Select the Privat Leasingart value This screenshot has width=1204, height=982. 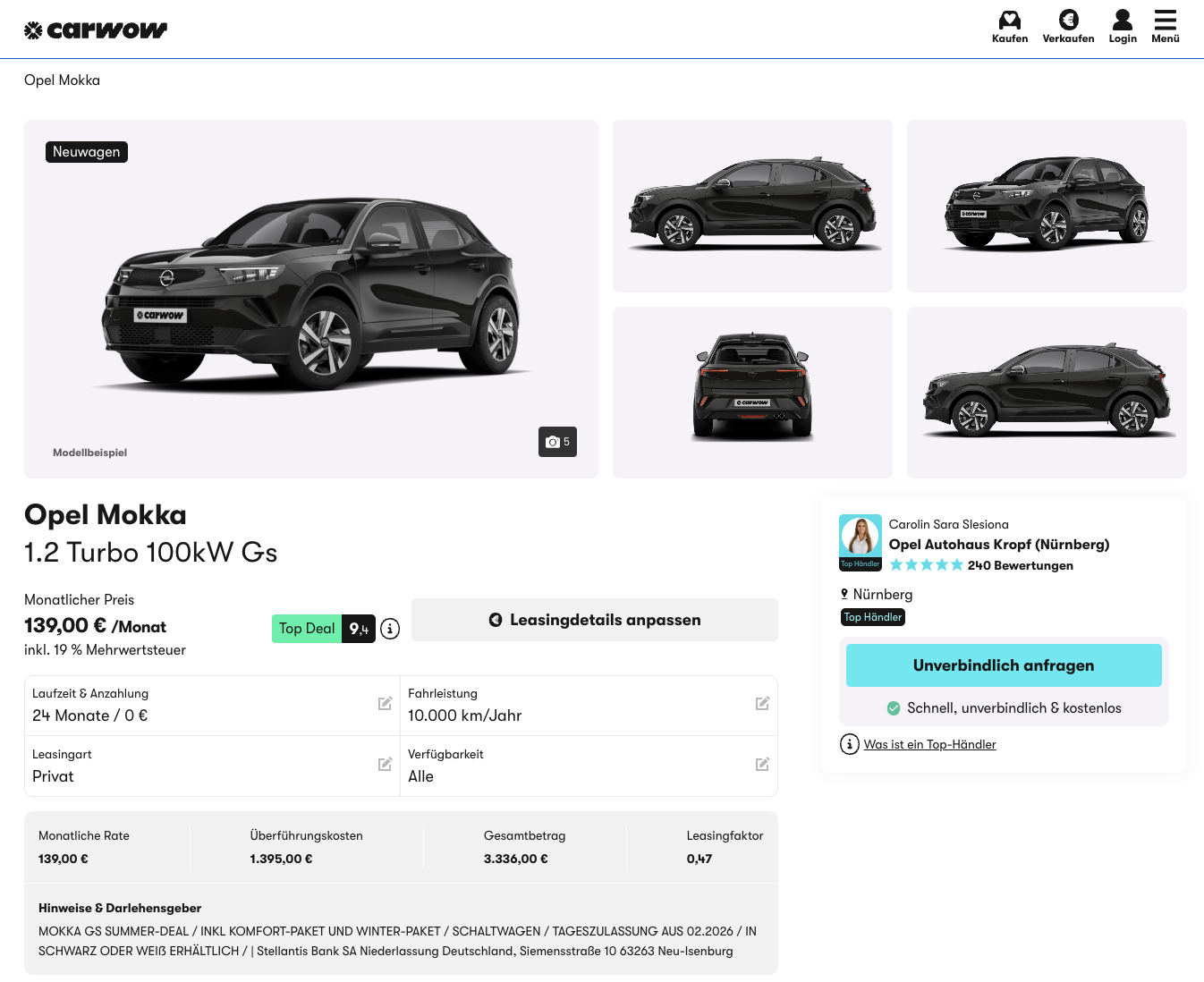[53, 776]
